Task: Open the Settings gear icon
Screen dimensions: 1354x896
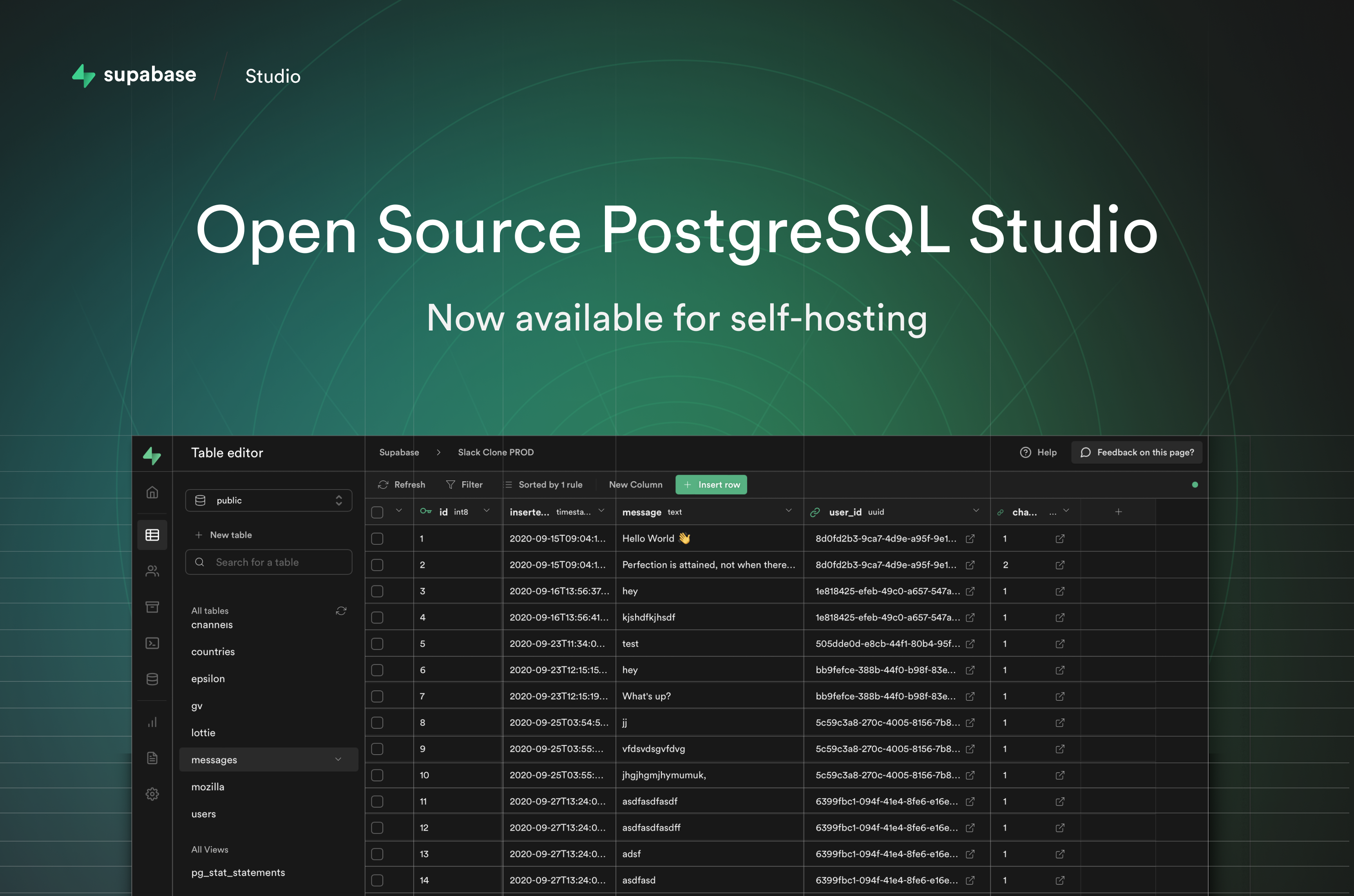Action: coord(152,794)
